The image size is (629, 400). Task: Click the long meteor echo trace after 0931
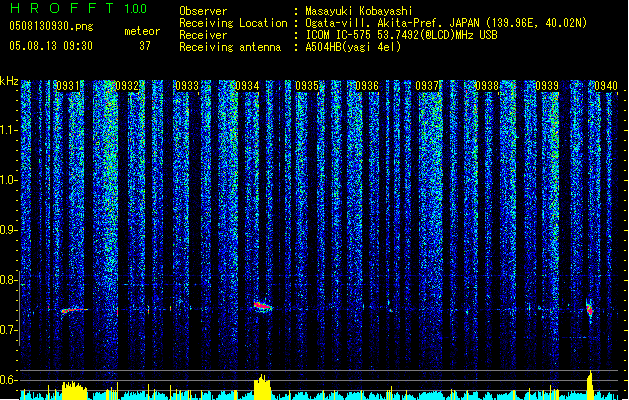coord(73,310)
